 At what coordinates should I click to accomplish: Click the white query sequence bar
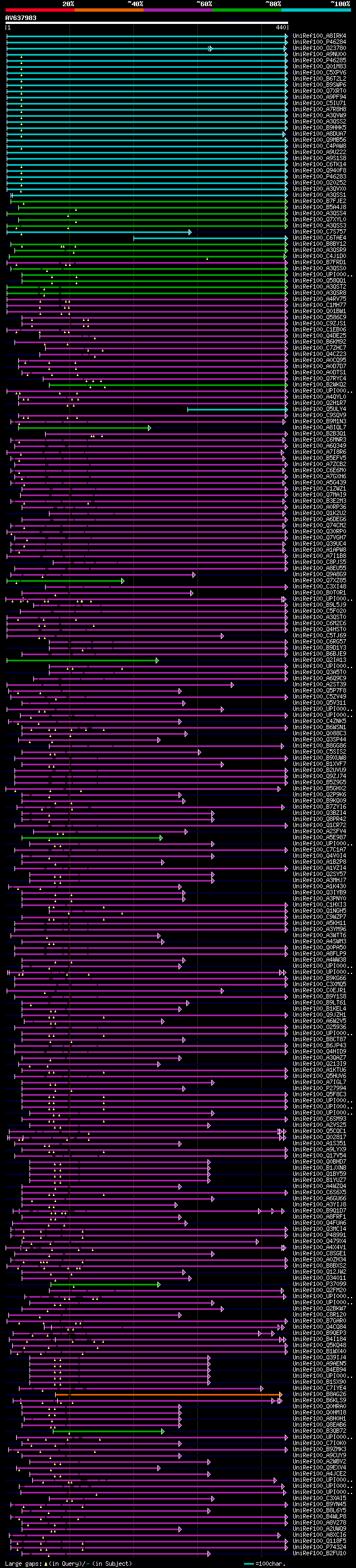pyautogui.click(x=147, y=23)
